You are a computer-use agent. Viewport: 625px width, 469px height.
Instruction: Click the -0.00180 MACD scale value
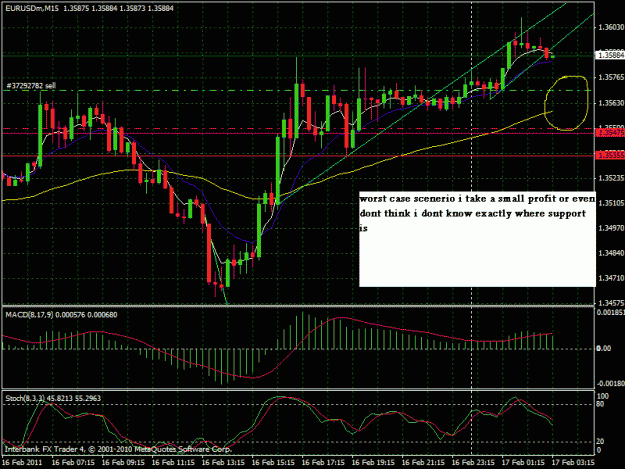point(610,383)
